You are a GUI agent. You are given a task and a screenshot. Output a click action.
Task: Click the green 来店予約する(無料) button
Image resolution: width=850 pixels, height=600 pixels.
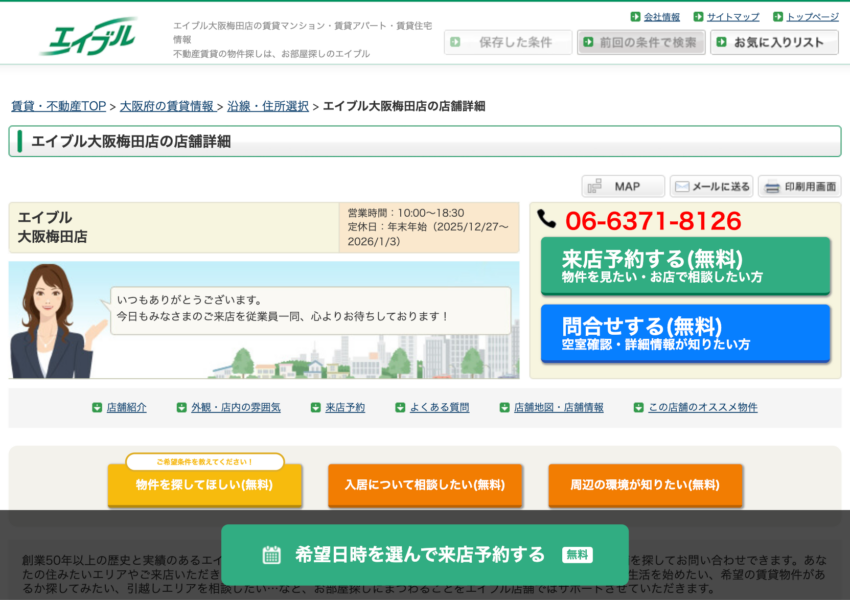[x=686, y=266]
